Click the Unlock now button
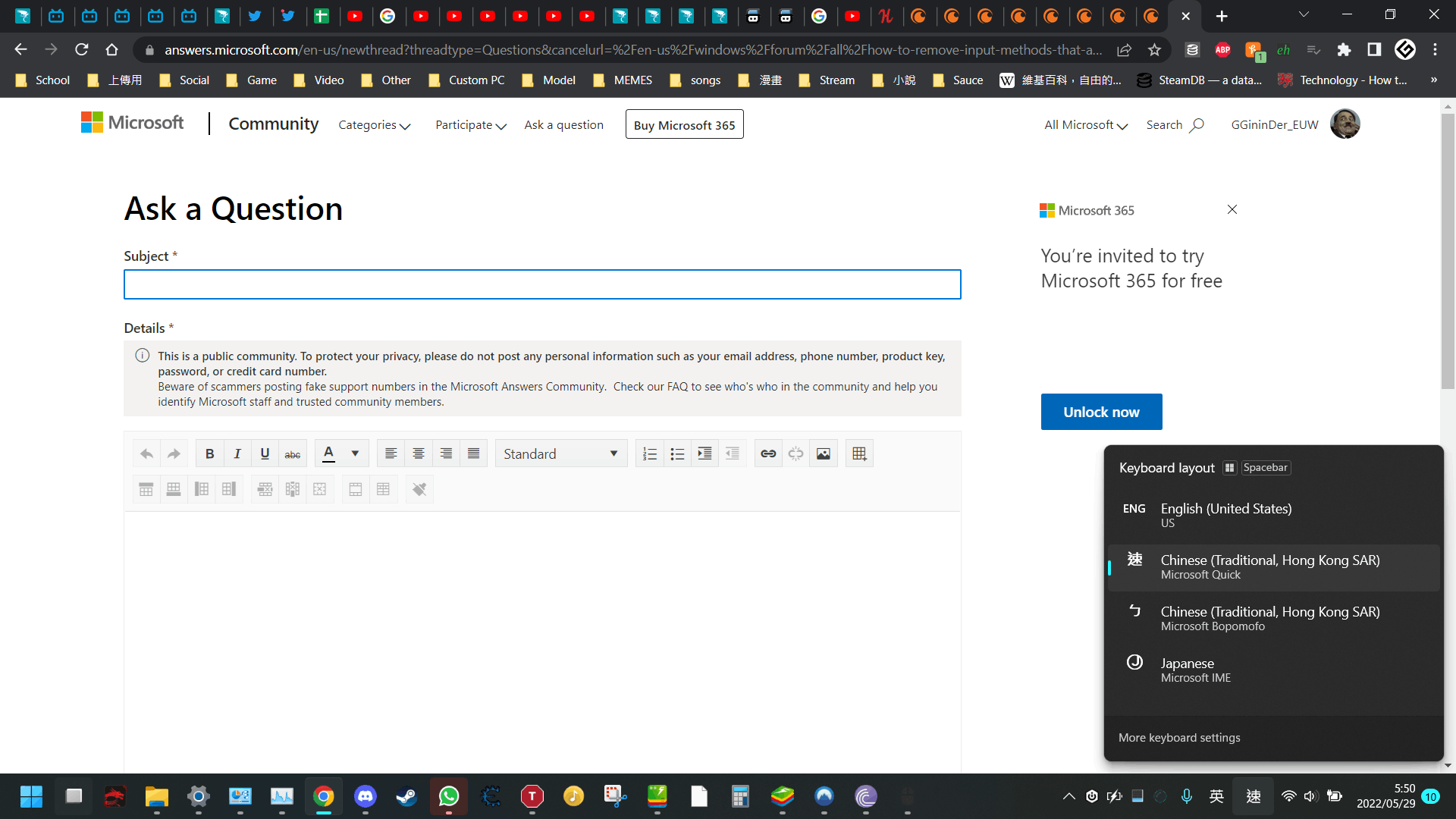 (1101, 412)
